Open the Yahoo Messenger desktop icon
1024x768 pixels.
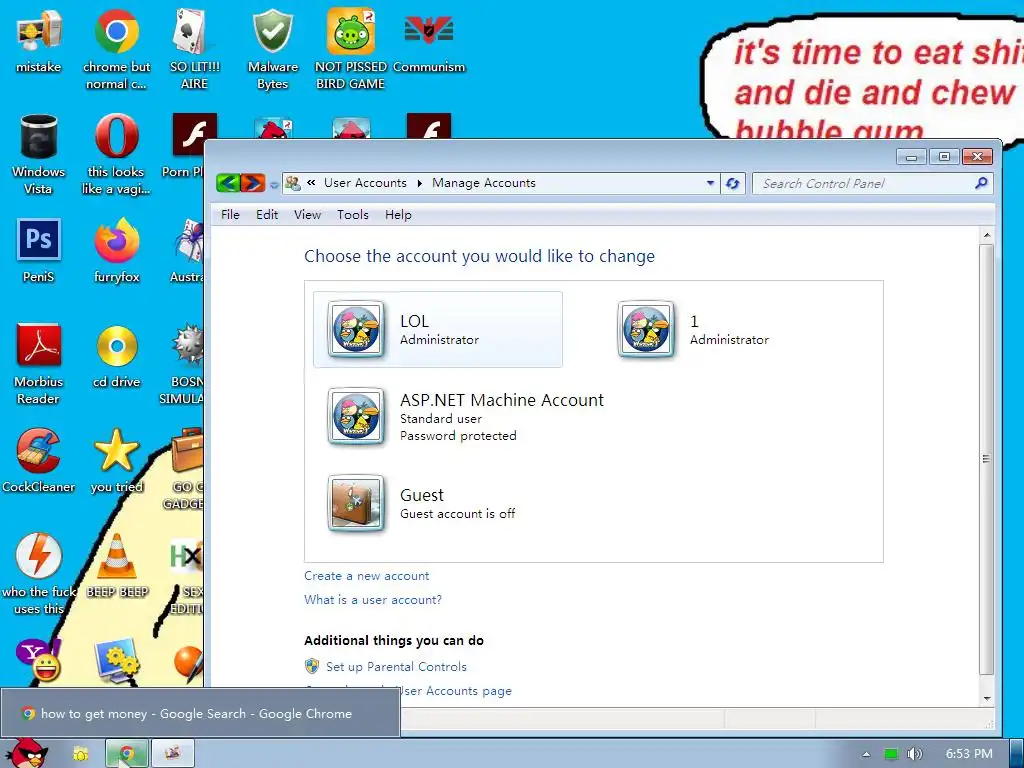[39, 660]
